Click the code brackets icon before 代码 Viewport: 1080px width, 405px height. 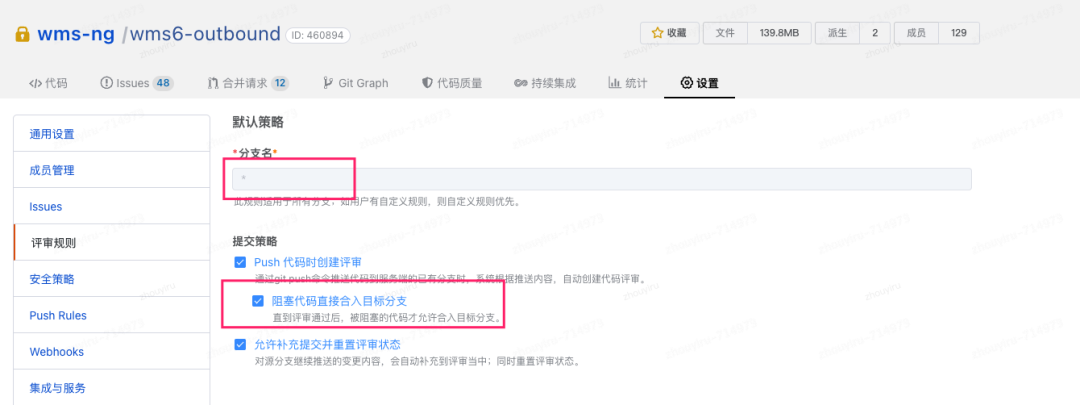35,83
